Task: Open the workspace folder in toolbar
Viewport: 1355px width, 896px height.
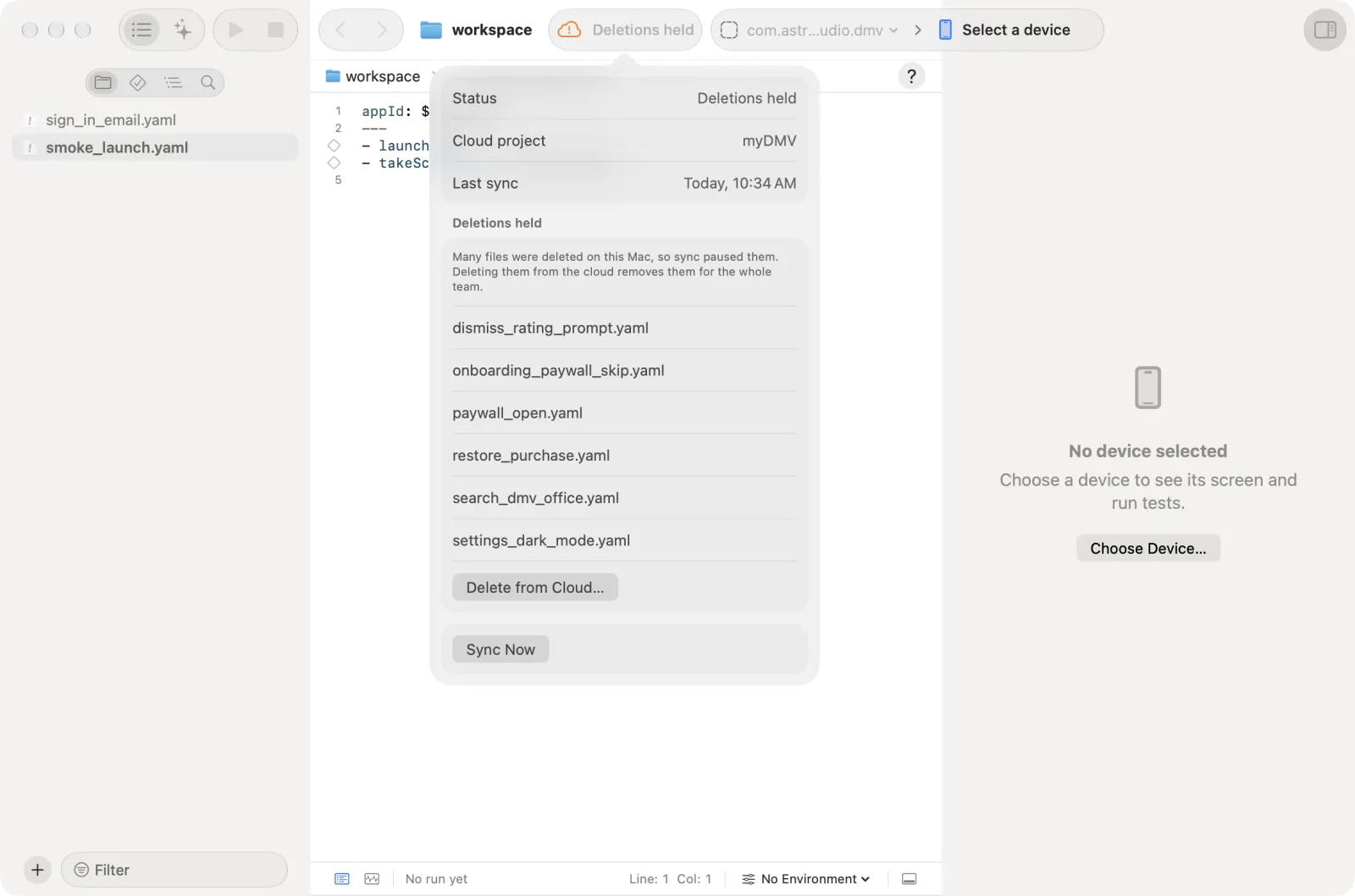Action: (476, 30)
